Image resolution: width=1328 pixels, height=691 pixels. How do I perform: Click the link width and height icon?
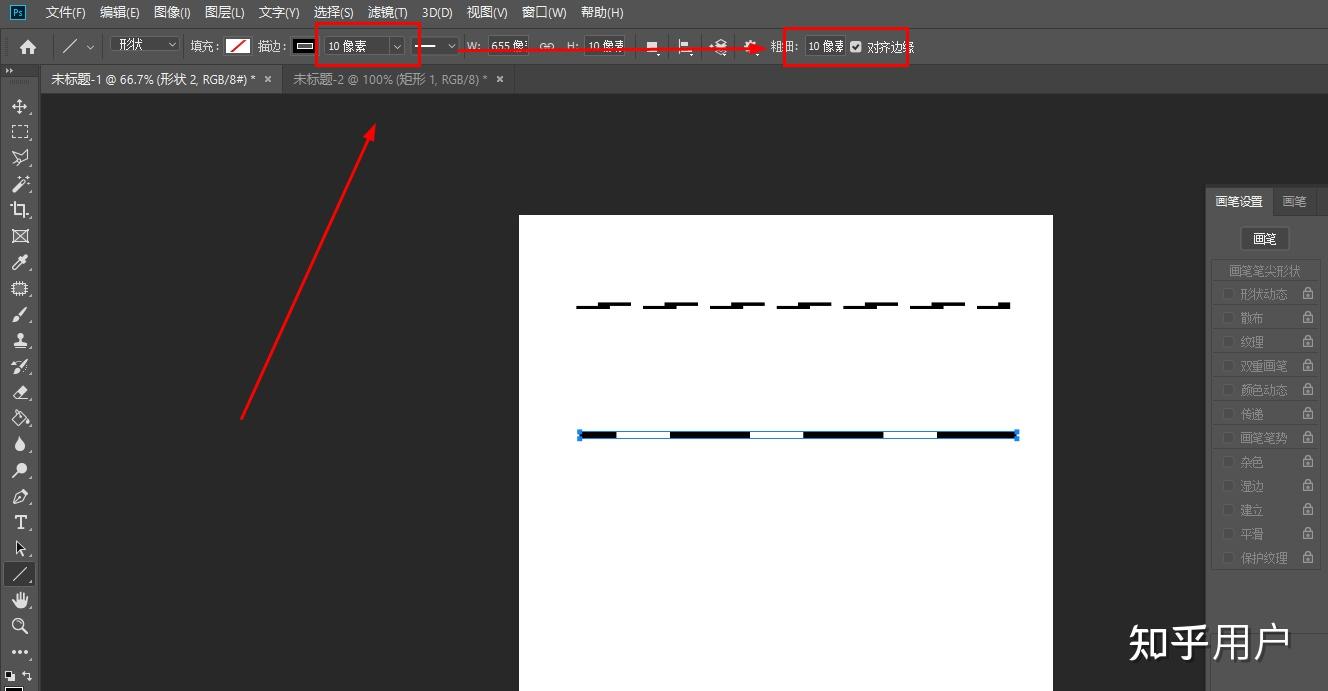(x=547, y=46)
